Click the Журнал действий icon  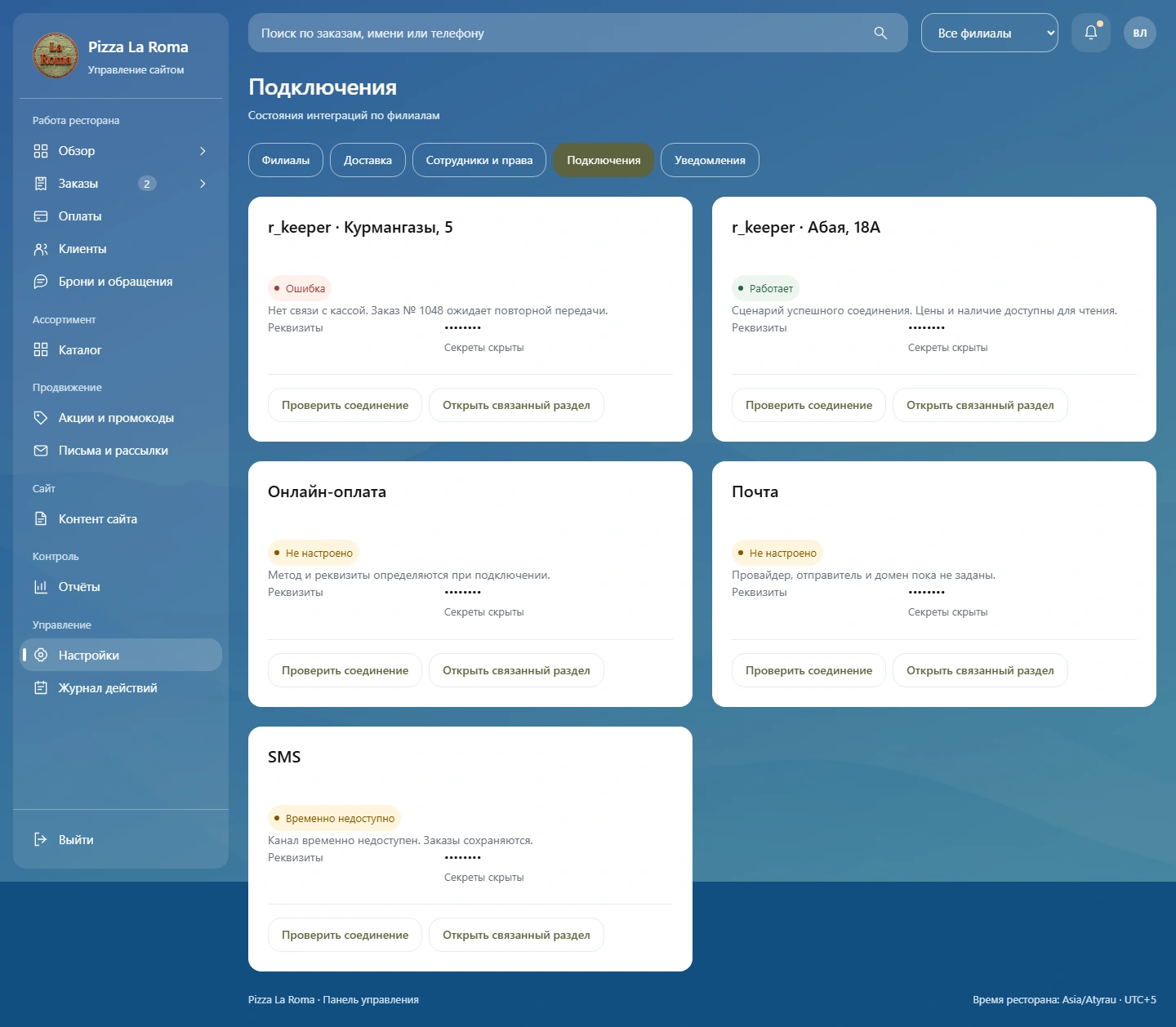click(41, 688)
